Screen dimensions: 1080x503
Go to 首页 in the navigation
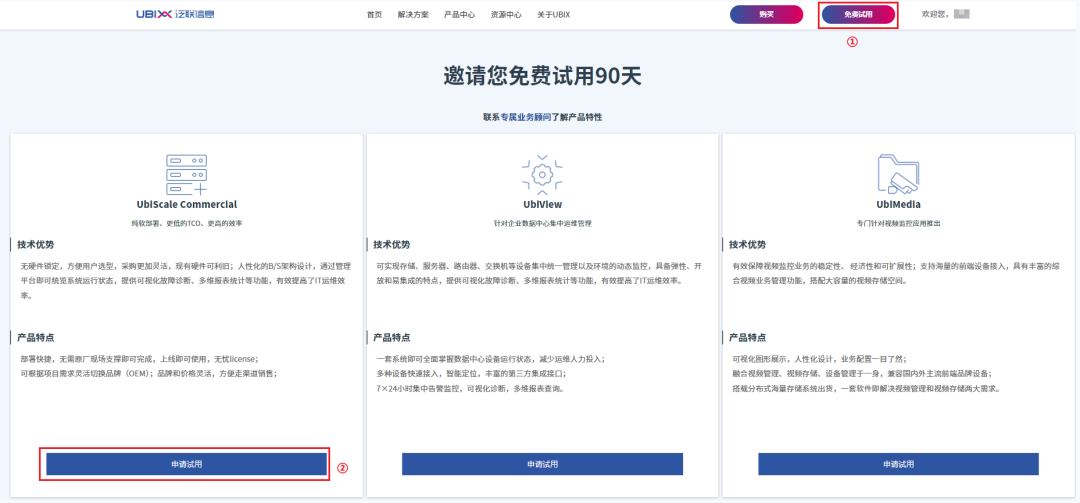pyautogui.click(x=374, y=14)
